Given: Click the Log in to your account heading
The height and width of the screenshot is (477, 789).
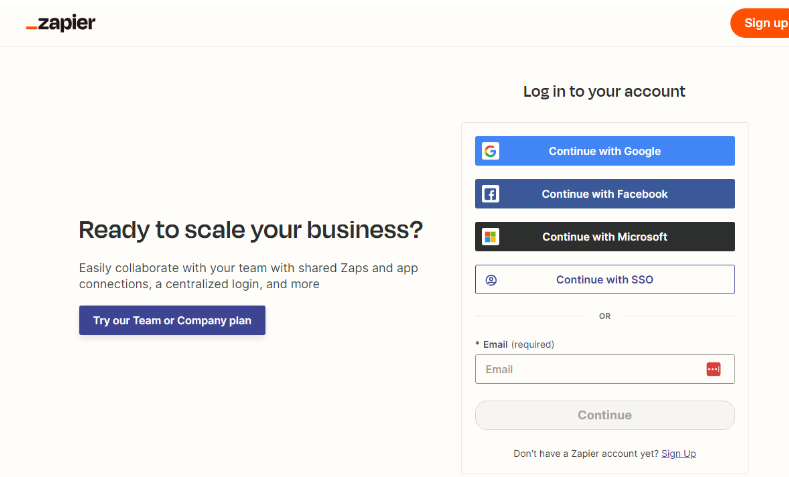Looking at the screenshot, I should pyautogui.click(x=604, y=92).
